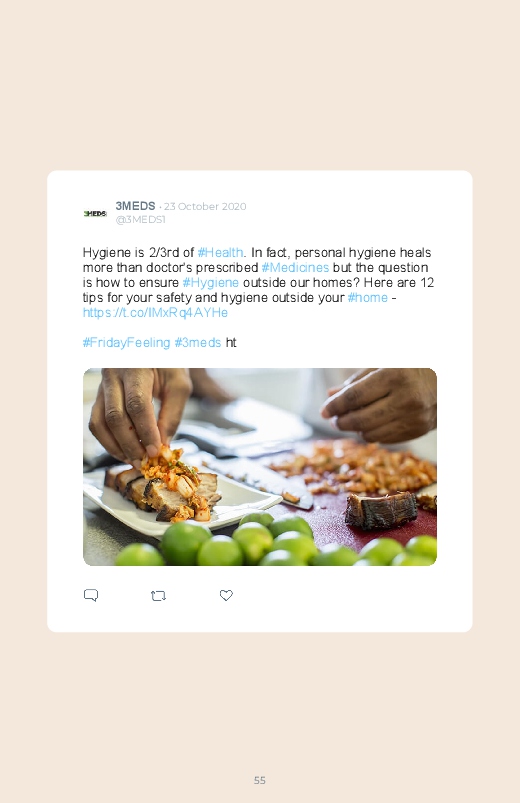Viewport: 520px width, 803px height.
Task: Select the #3meds hashtag
Action: point(198,342)
